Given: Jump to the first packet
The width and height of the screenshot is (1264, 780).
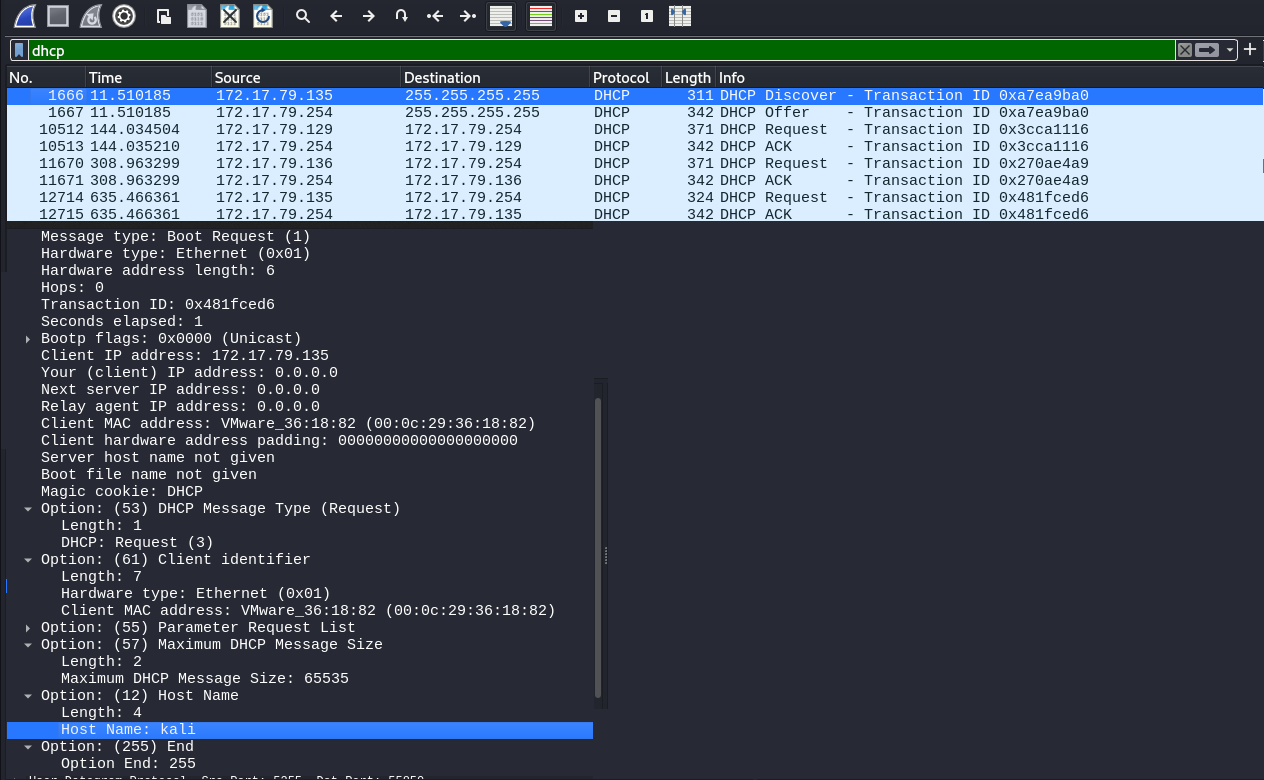Looking at the screenshot, I should pos(435,16).
